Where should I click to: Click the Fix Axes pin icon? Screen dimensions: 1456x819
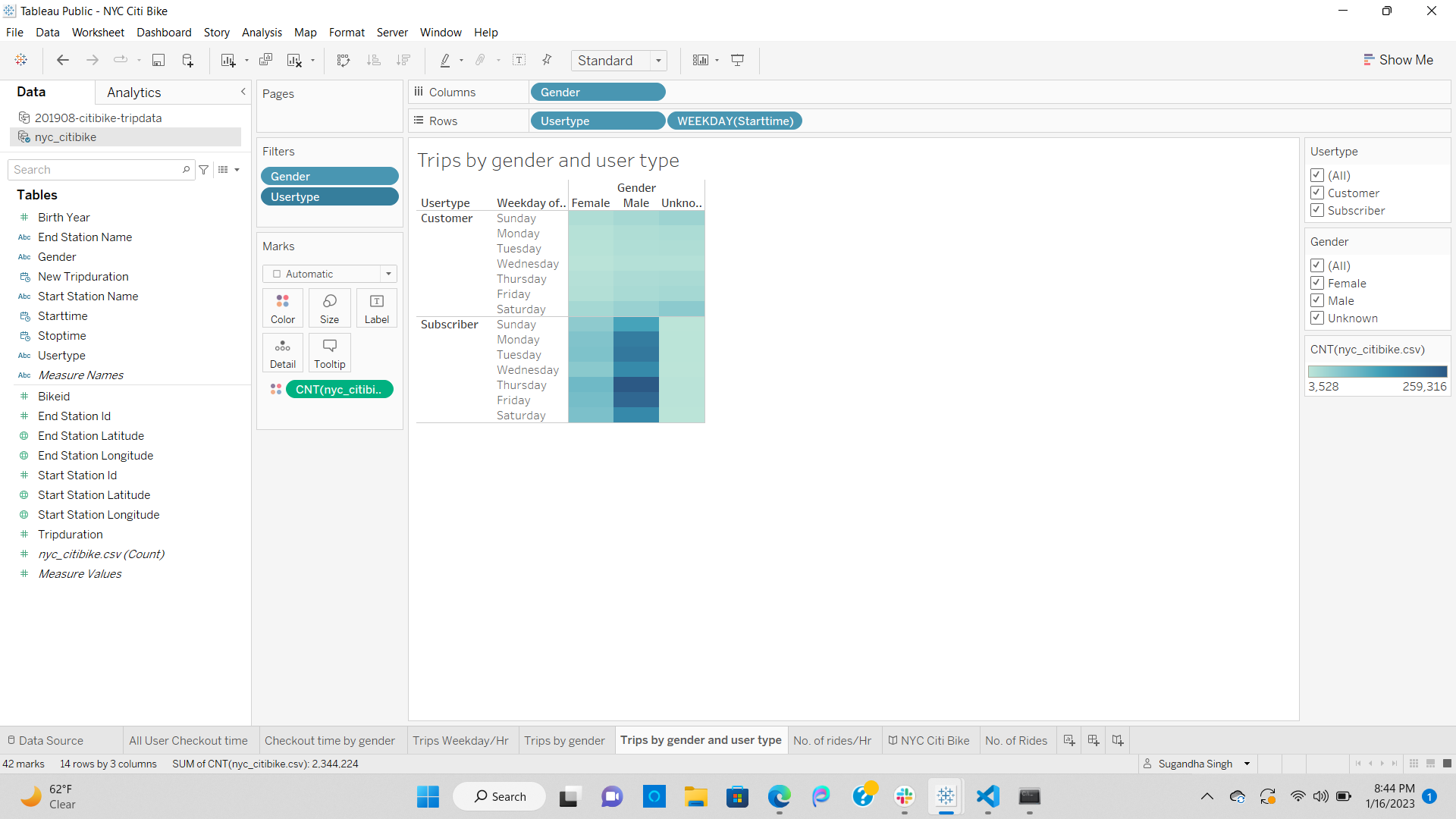(x=547, y=60)
